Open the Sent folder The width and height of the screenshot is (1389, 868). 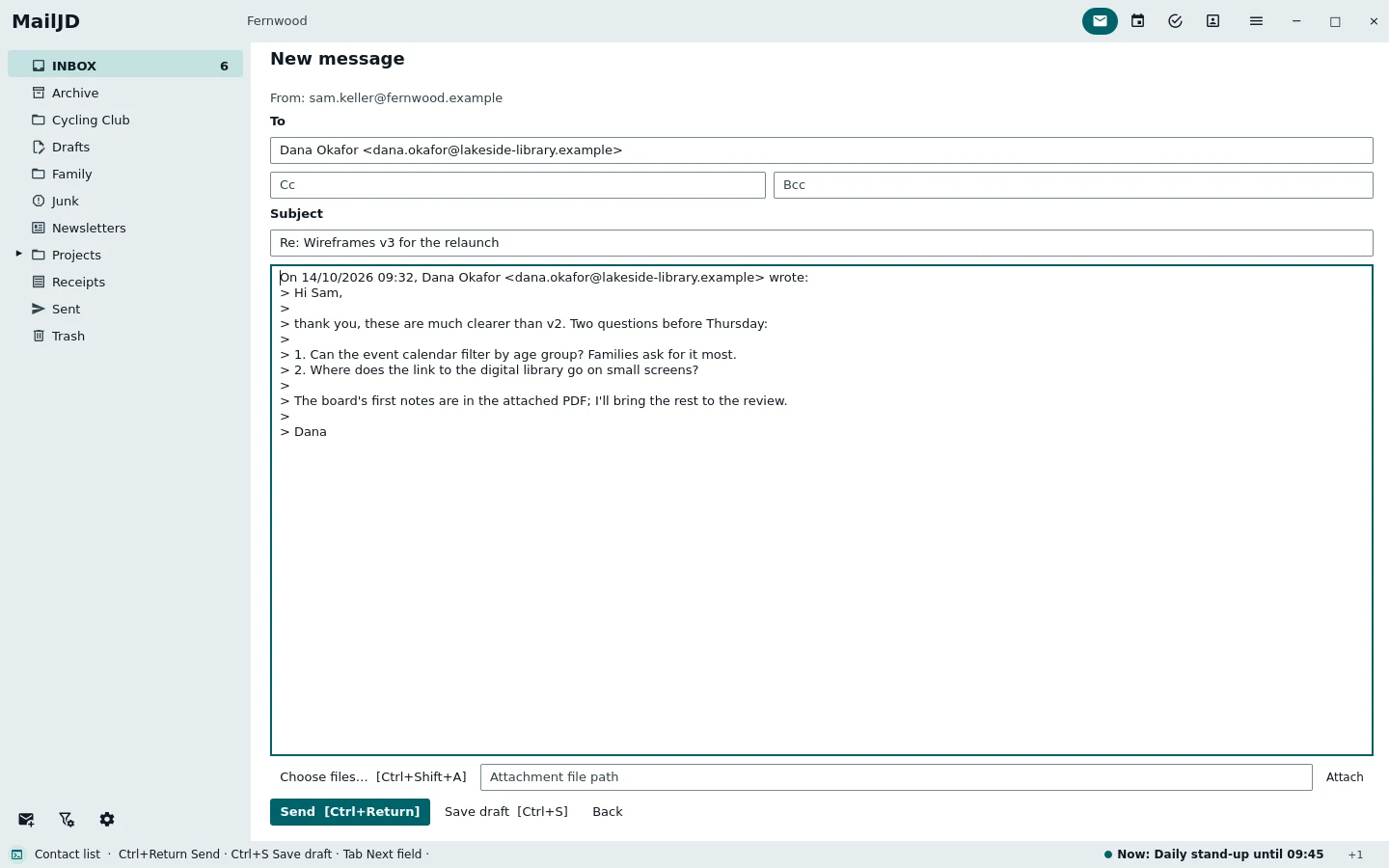125,309
